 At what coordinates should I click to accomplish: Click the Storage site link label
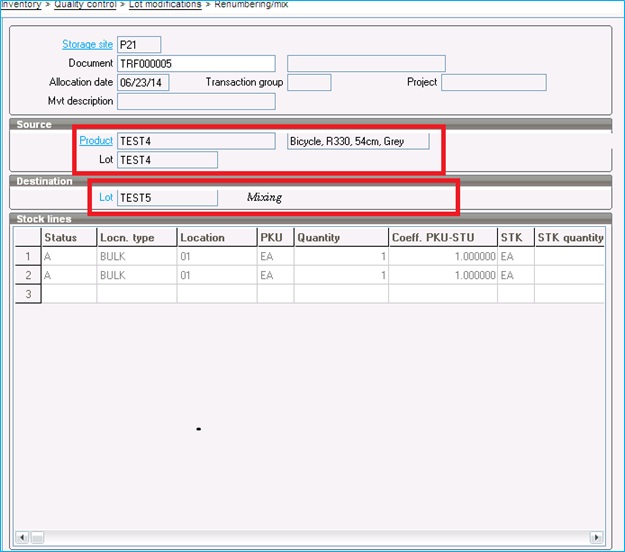pyautogui.click(x=87, y=44)
